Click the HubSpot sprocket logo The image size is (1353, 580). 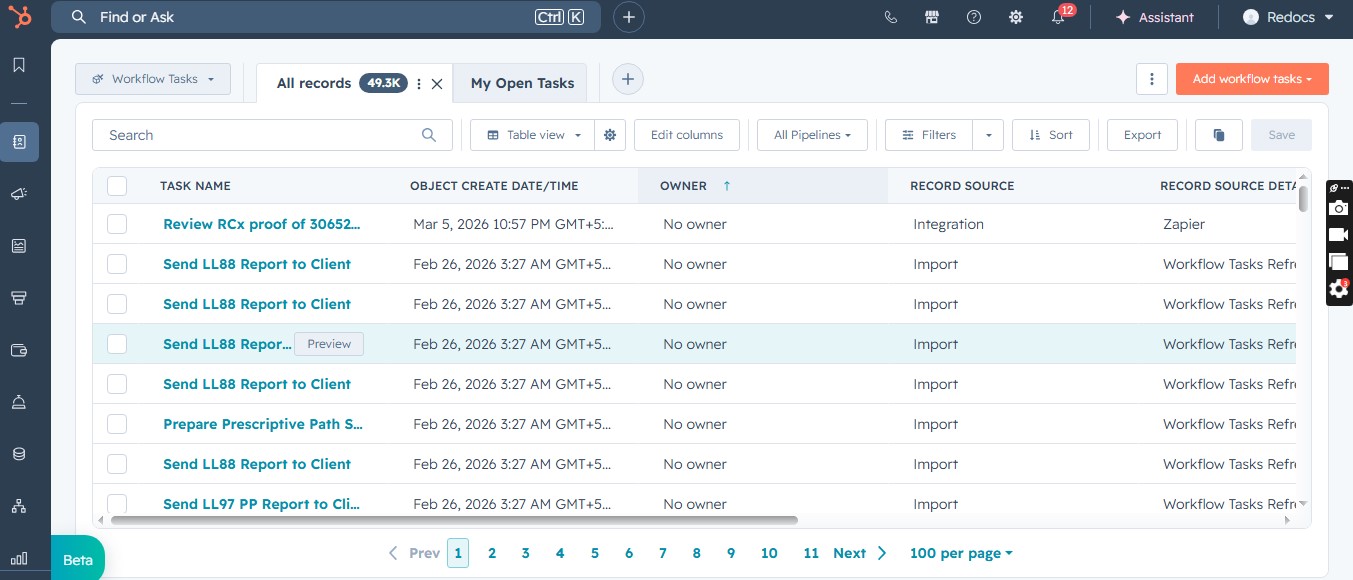[x=19, y=17]
